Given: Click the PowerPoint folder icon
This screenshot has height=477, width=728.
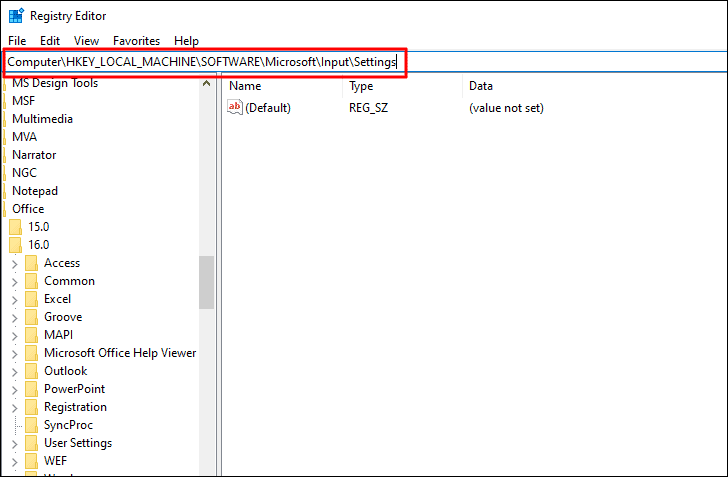Looking at the screenshot, I should 31,389.
